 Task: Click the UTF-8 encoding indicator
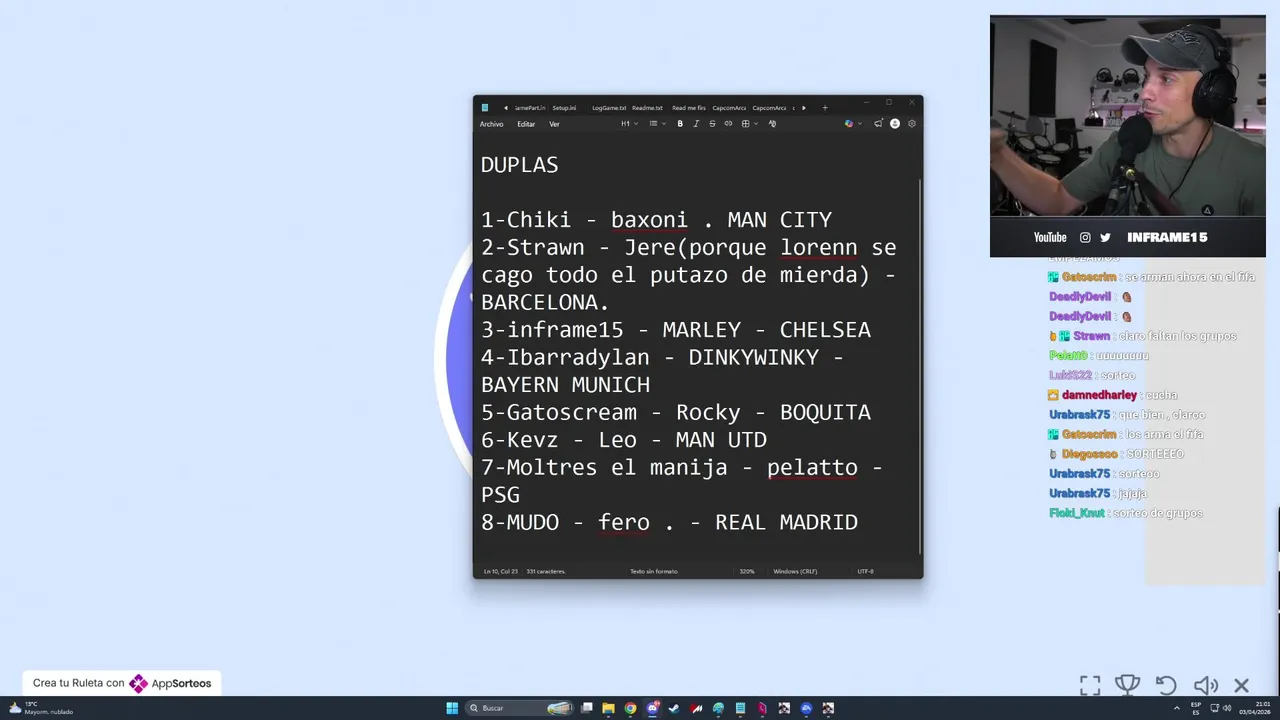[x=865, y=571]
